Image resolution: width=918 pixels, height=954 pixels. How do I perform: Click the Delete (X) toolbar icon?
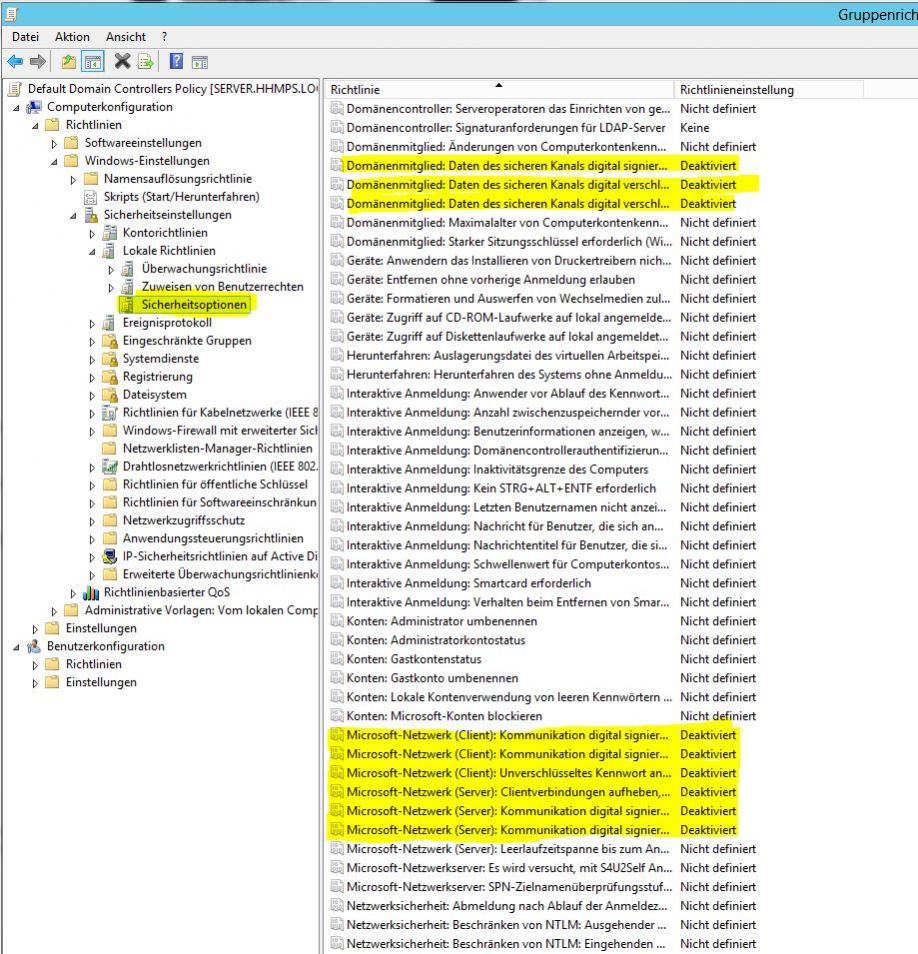(122, 61)
